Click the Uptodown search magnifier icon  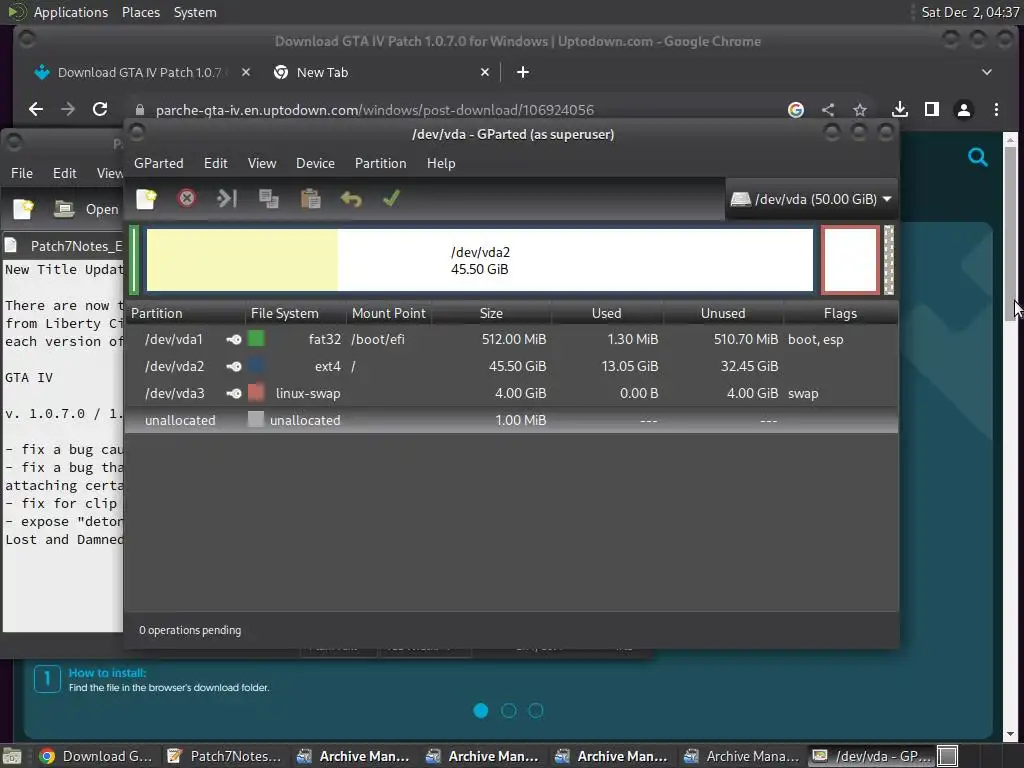(978, 157)
